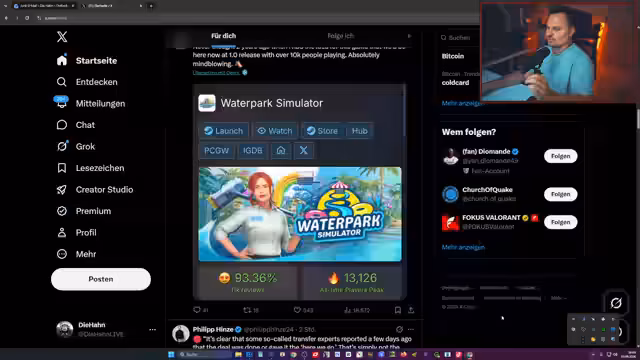Image resolution: width=640 pixels, height=360 pixels.
Task: Share the tweet via share icon
Action: coord(411,310)
